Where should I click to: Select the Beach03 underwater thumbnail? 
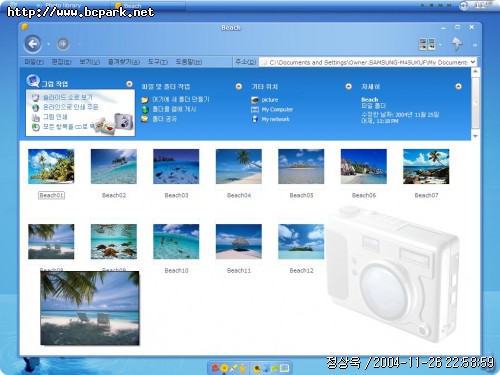click(x=176, y=166)
